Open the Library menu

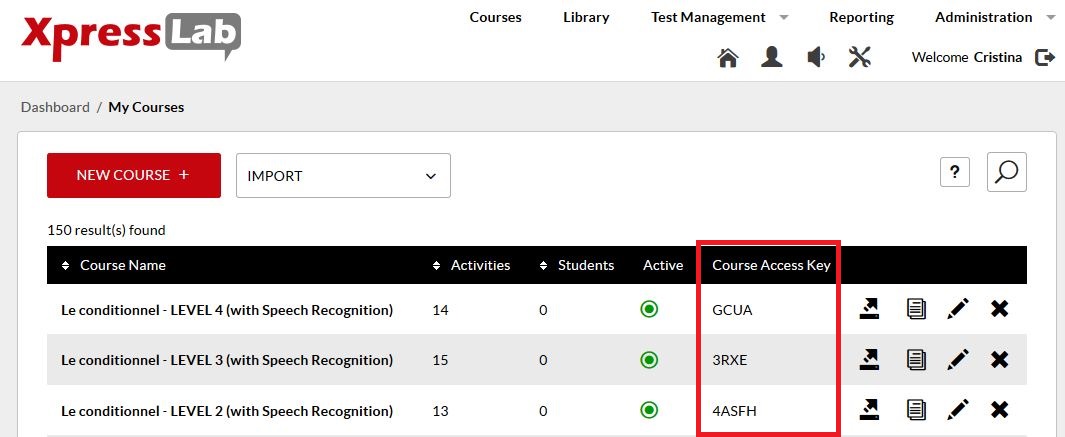tap(586, 18)
